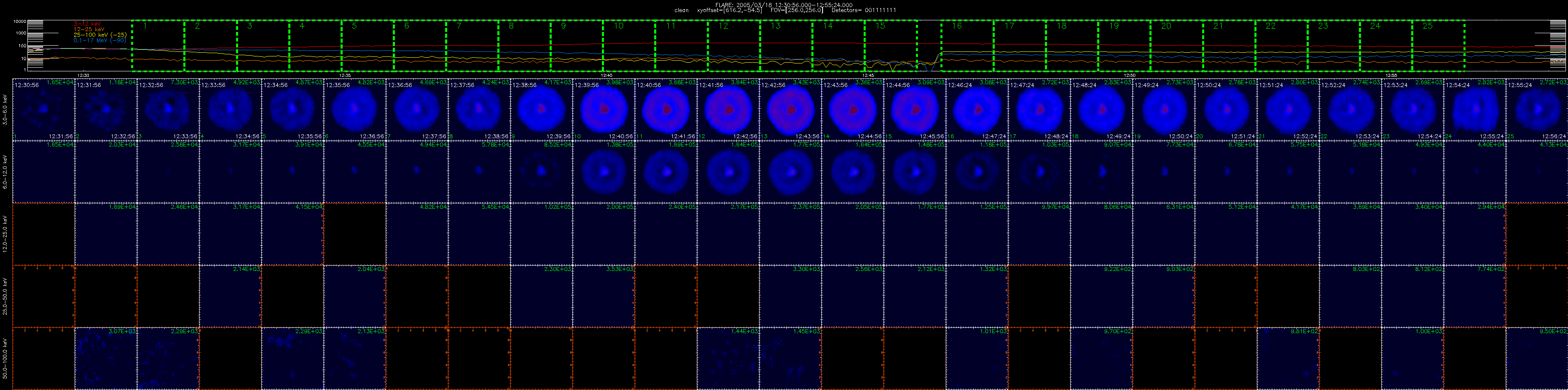Open 12.0-25.0 keV image labeled 2.94E+04
Screen dimensions: 1568x390
click(1474, 234)
